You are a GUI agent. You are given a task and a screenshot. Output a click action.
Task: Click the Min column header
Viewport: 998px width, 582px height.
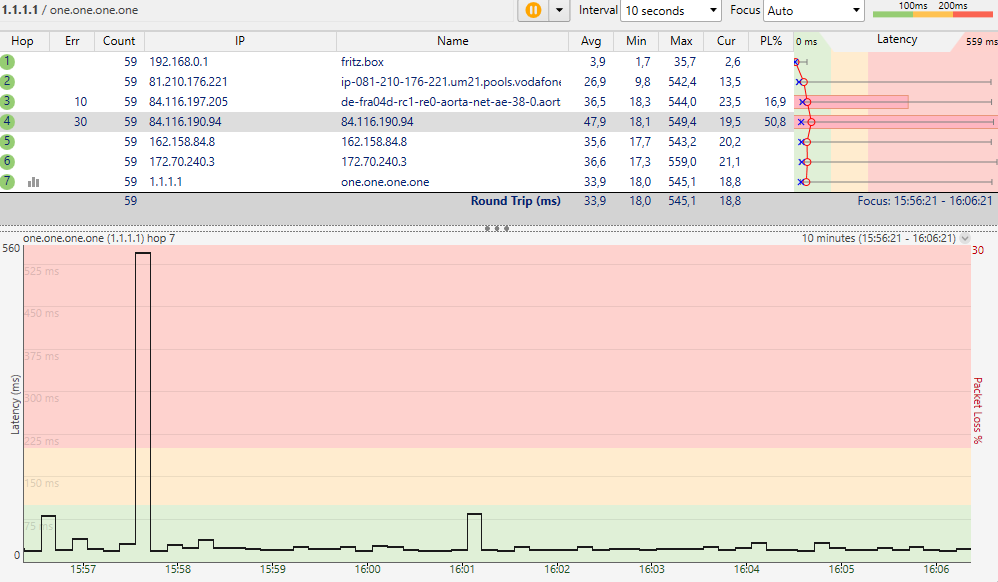pyautogui.click(x=636, y=41)
